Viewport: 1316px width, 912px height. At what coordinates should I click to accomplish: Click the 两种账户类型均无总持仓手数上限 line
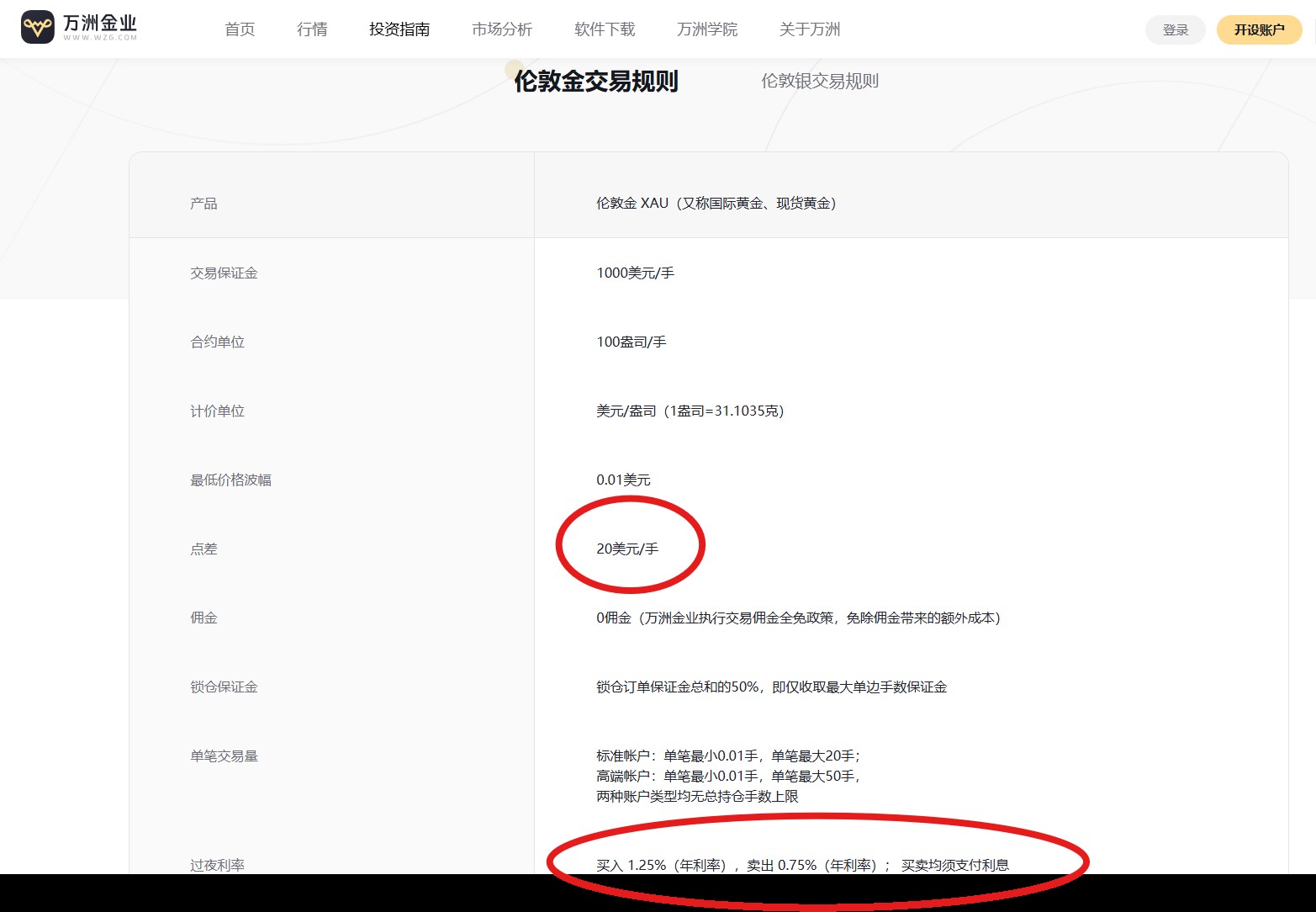click(x=697, y=796)
